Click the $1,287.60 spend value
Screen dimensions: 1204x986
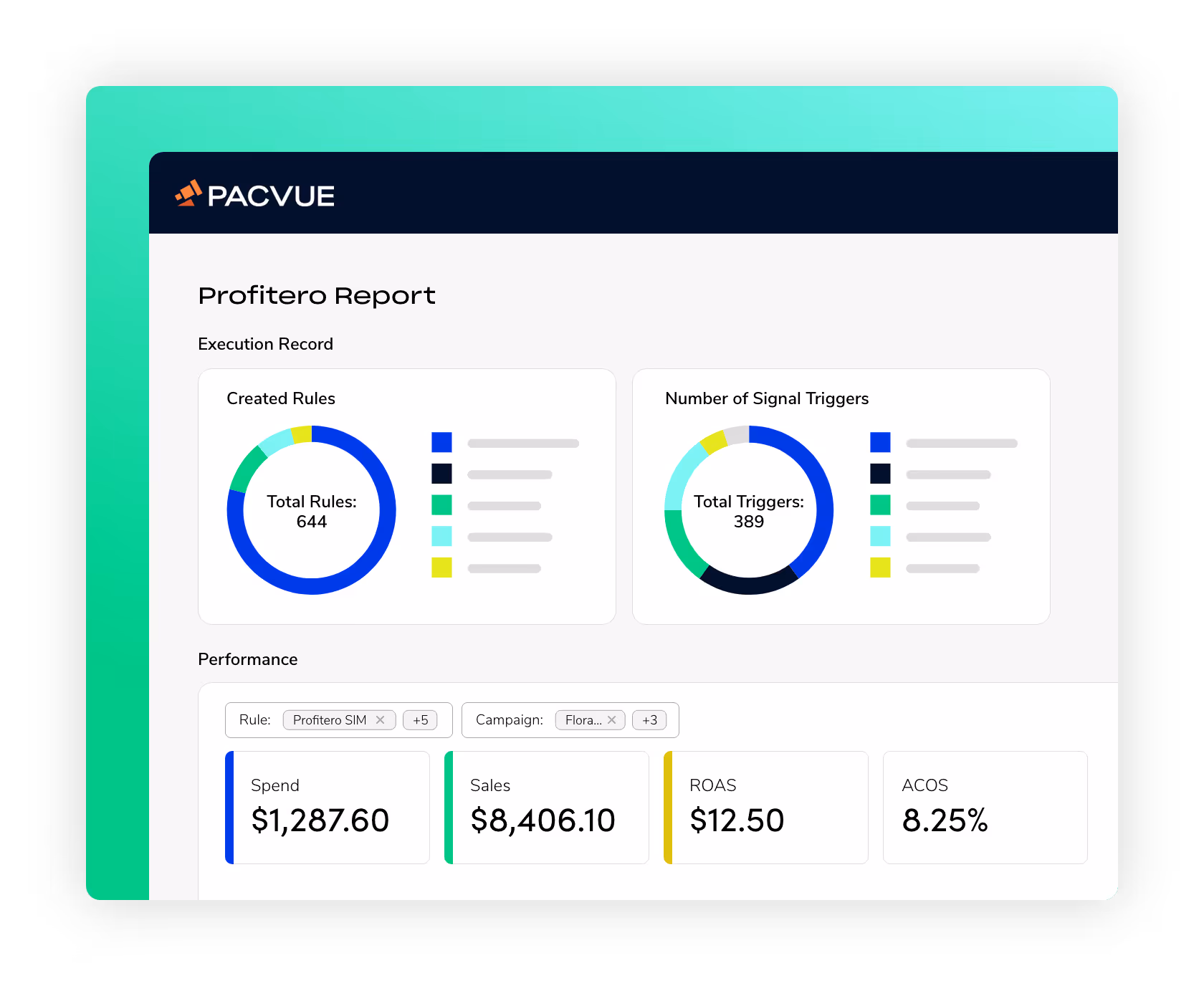click(x=320, y=820)
